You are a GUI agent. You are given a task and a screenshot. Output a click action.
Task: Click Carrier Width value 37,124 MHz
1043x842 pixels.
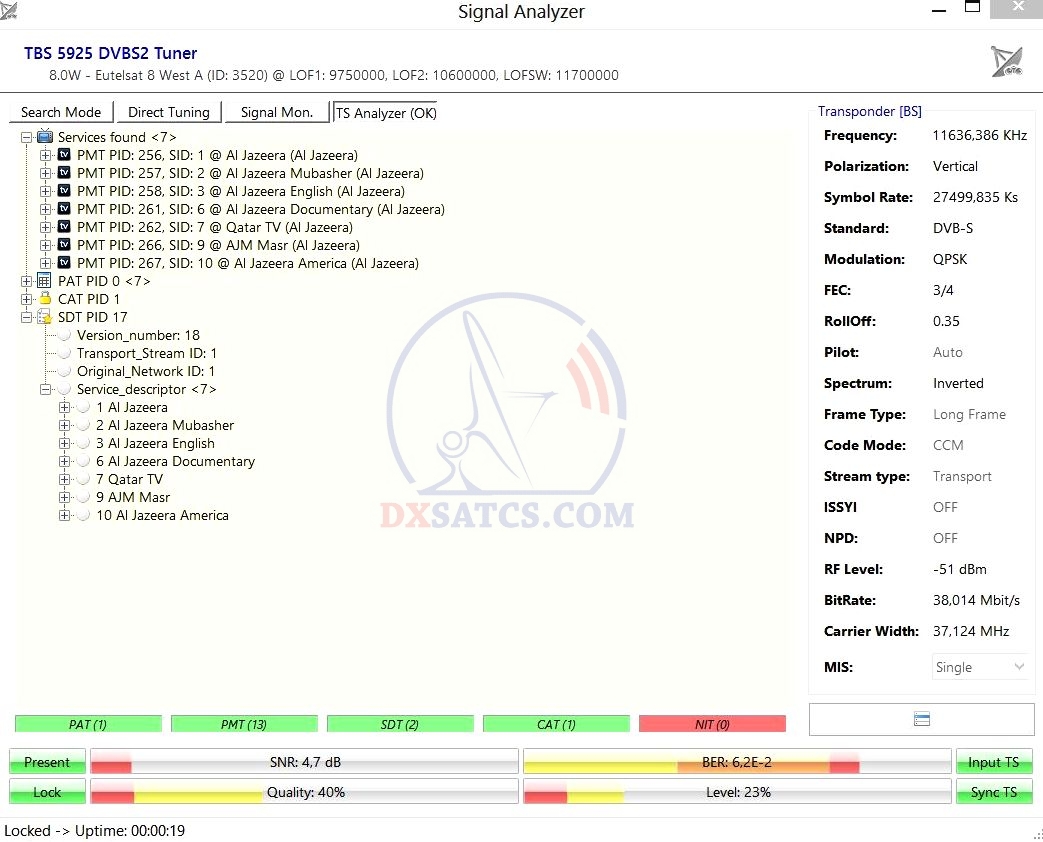(970, 631)
